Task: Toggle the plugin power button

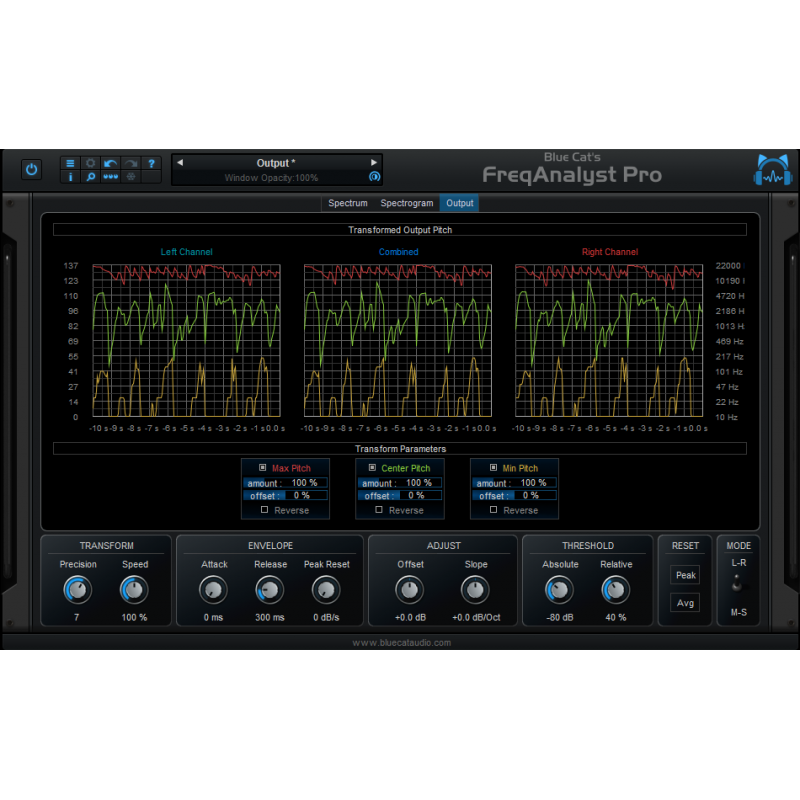Action: coord(32,169)
